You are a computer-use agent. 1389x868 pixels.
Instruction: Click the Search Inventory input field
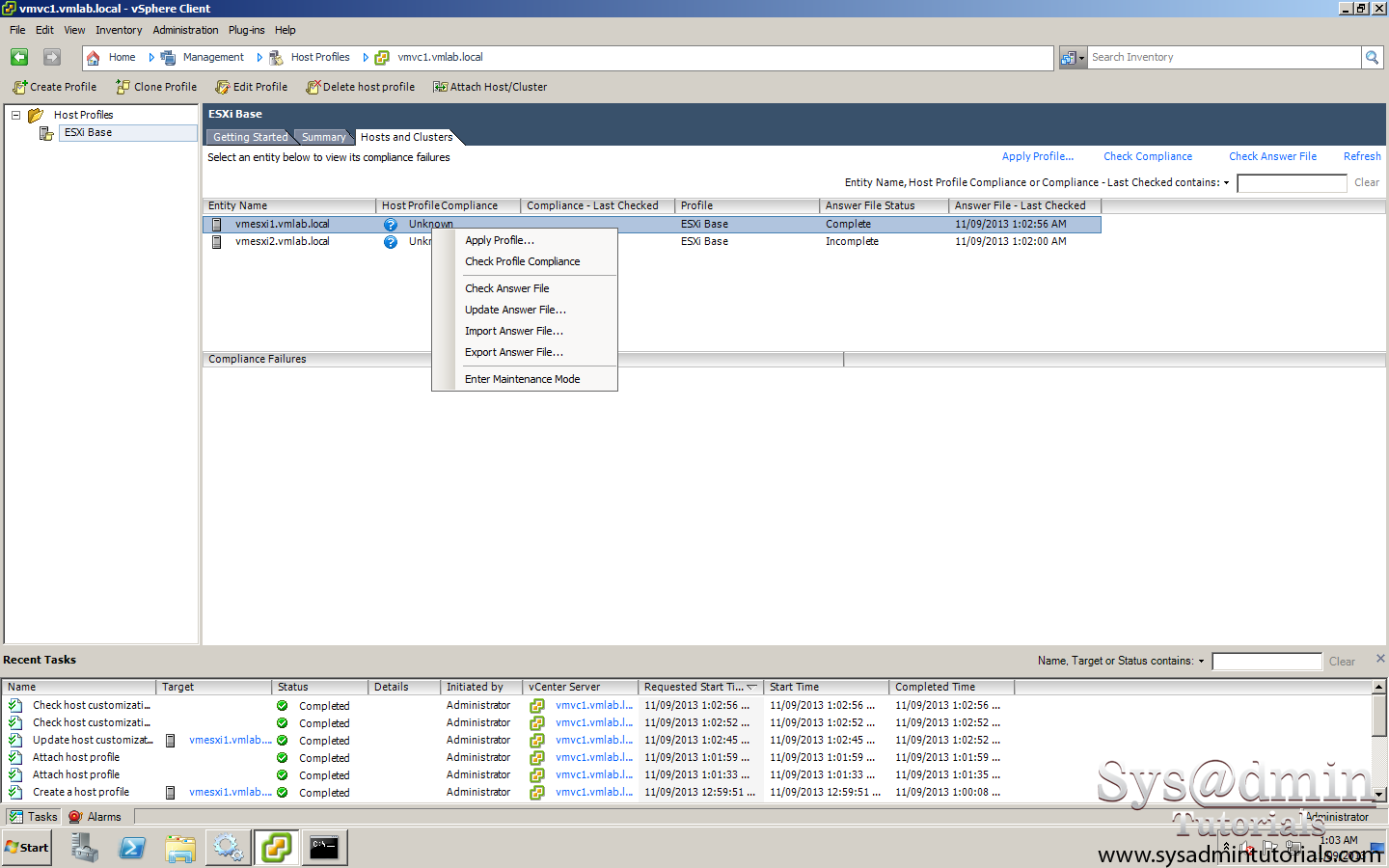[x=1224, y=58]
